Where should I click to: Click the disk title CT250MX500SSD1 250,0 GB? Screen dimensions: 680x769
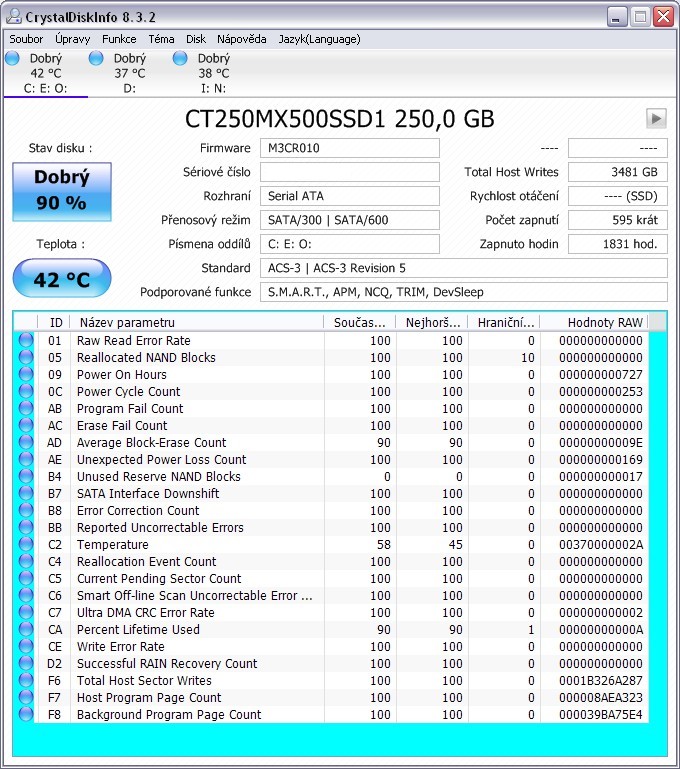(x=339, y=119)
